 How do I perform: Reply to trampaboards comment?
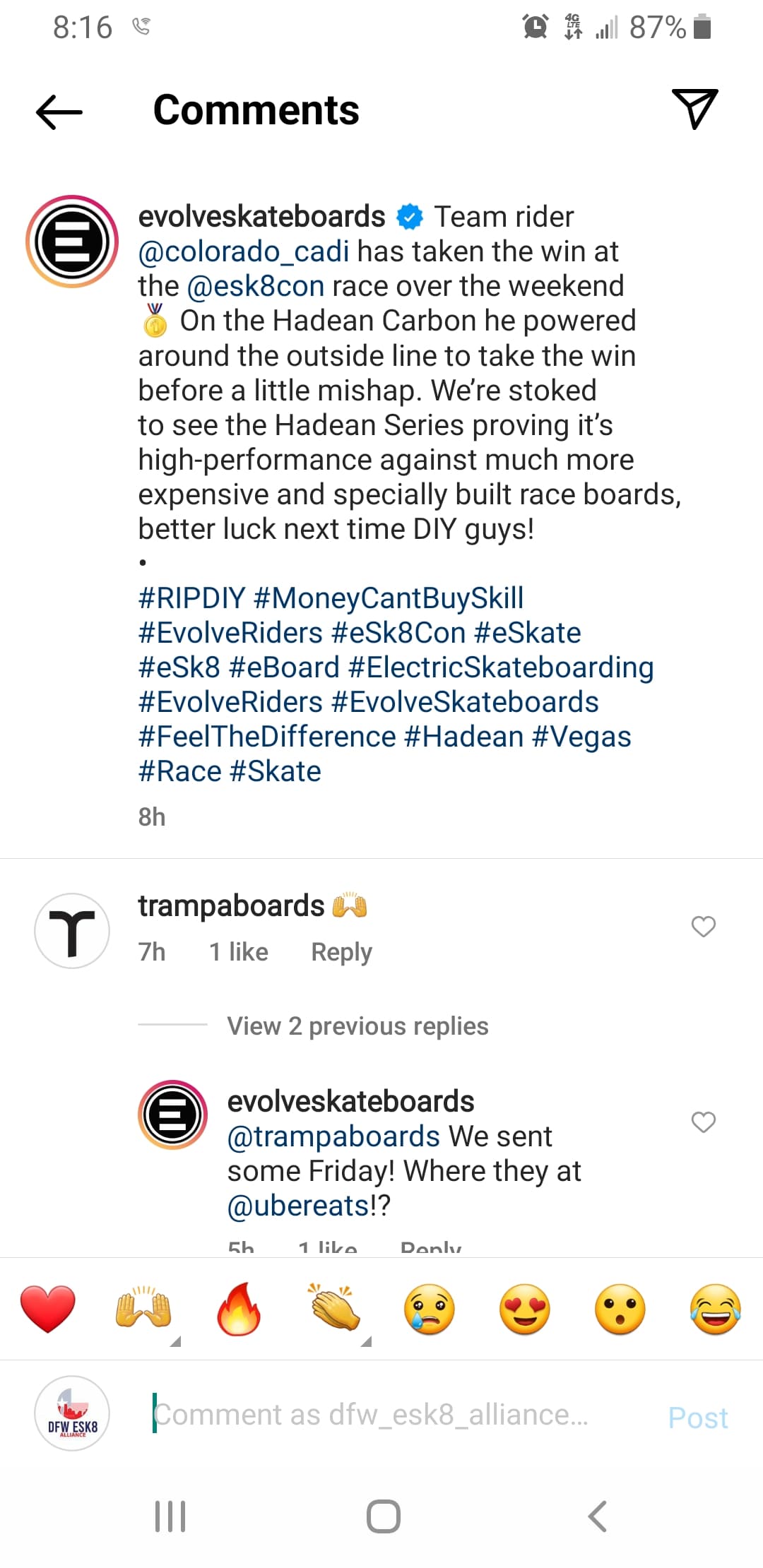coord(341,952)
